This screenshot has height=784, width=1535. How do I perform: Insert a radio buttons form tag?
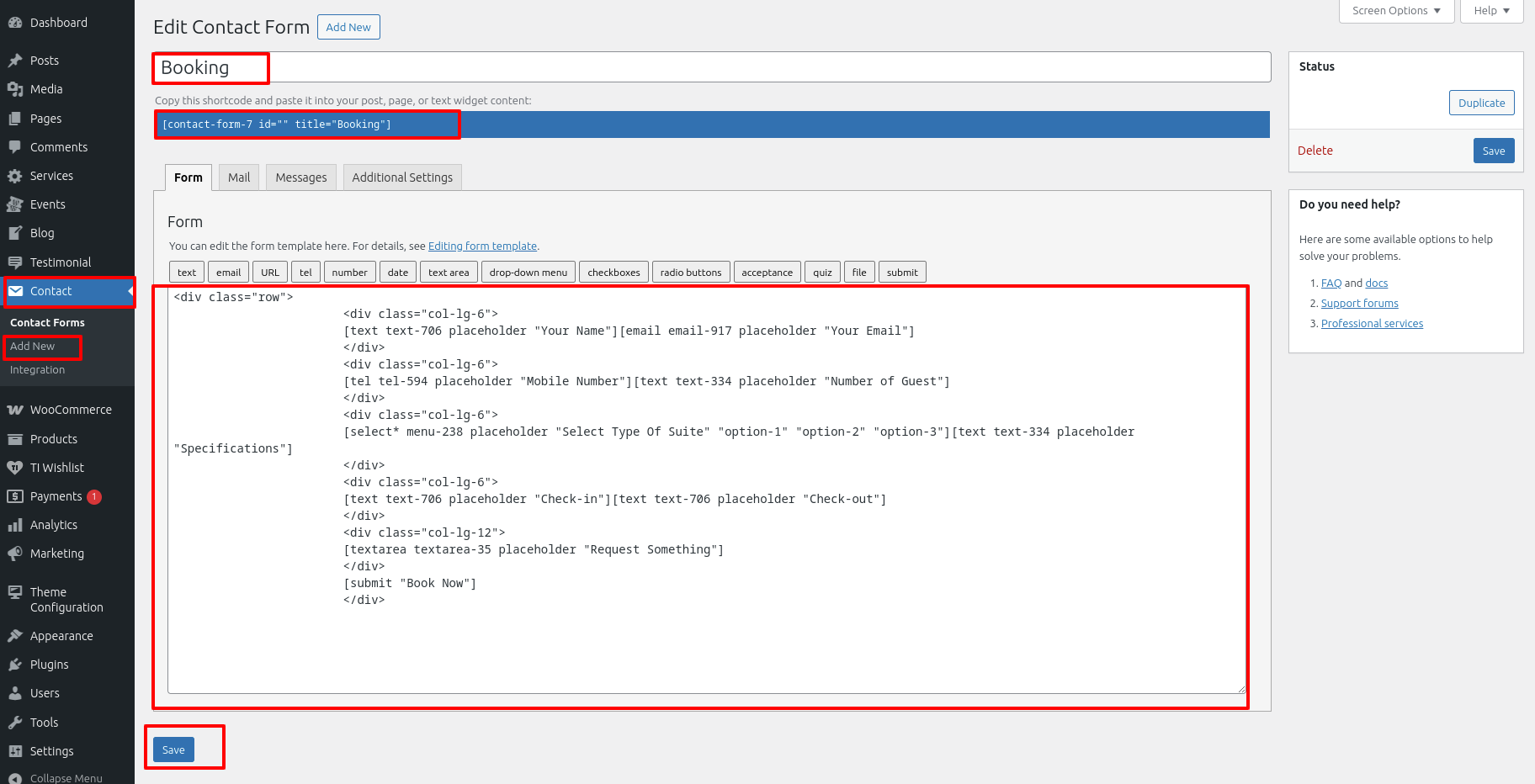tap(691, 273)
